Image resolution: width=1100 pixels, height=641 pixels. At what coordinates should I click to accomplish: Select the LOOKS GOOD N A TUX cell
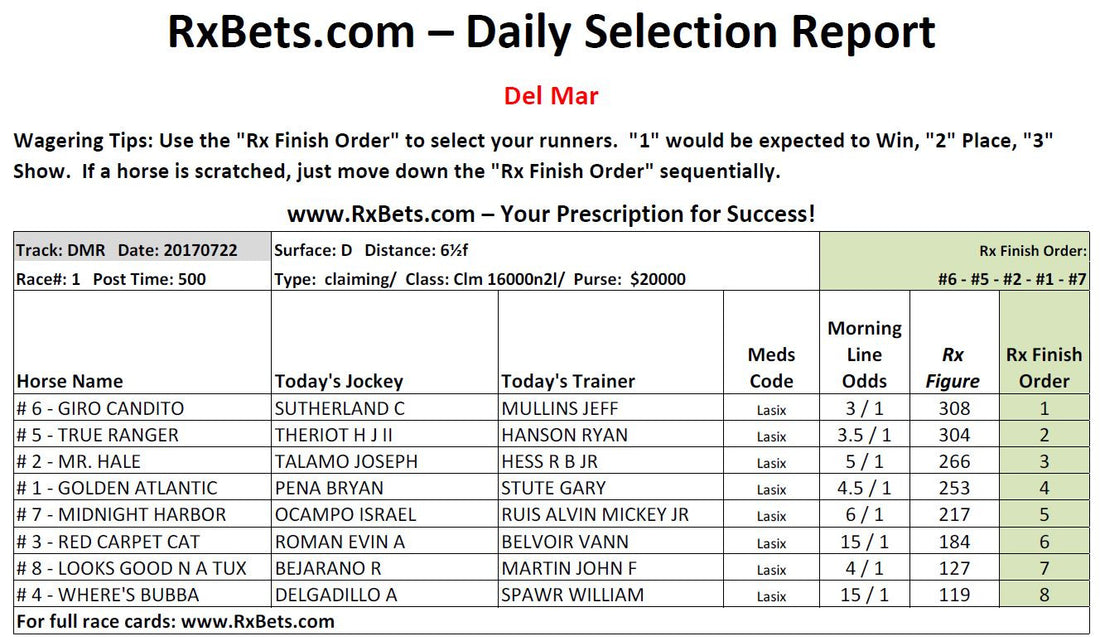point(142,568)
